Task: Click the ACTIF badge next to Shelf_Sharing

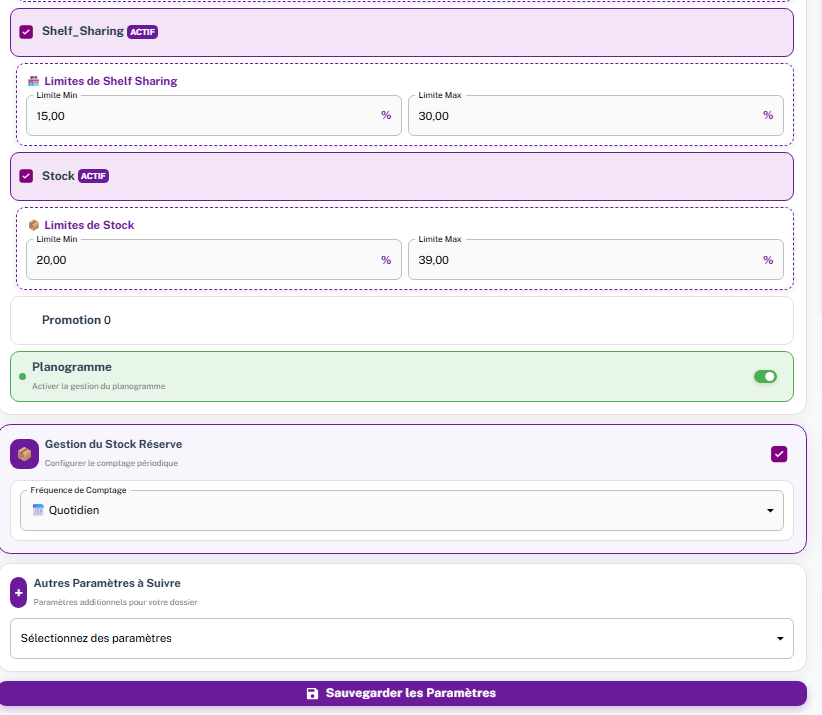Action: 142,32
